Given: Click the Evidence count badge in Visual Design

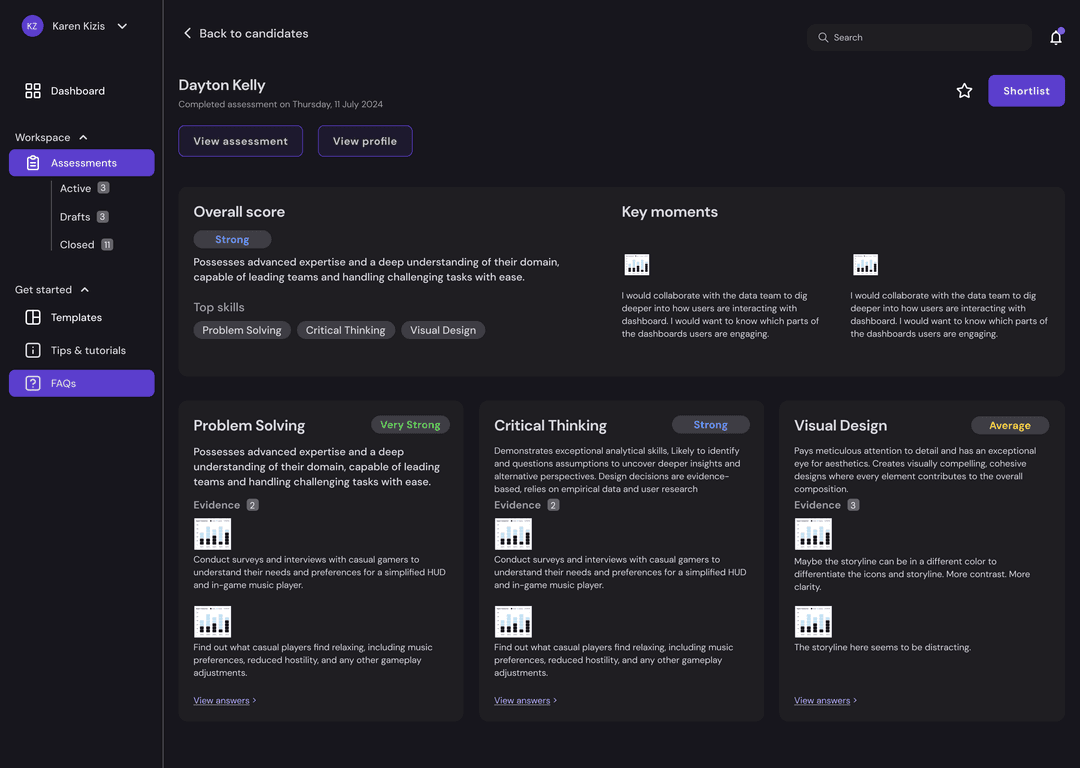Looking at the screenshot, I should click(853, 506).
